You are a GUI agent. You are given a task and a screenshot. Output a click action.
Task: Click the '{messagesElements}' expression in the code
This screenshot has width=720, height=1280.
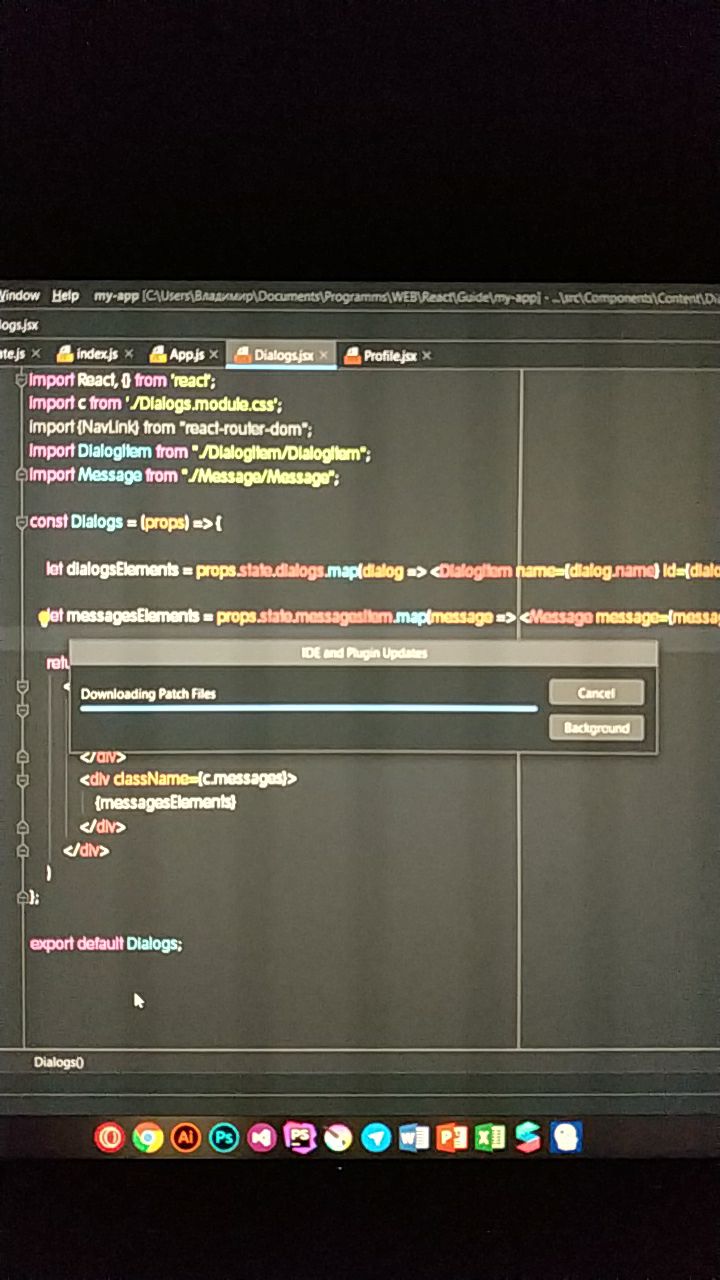point(165,802)
